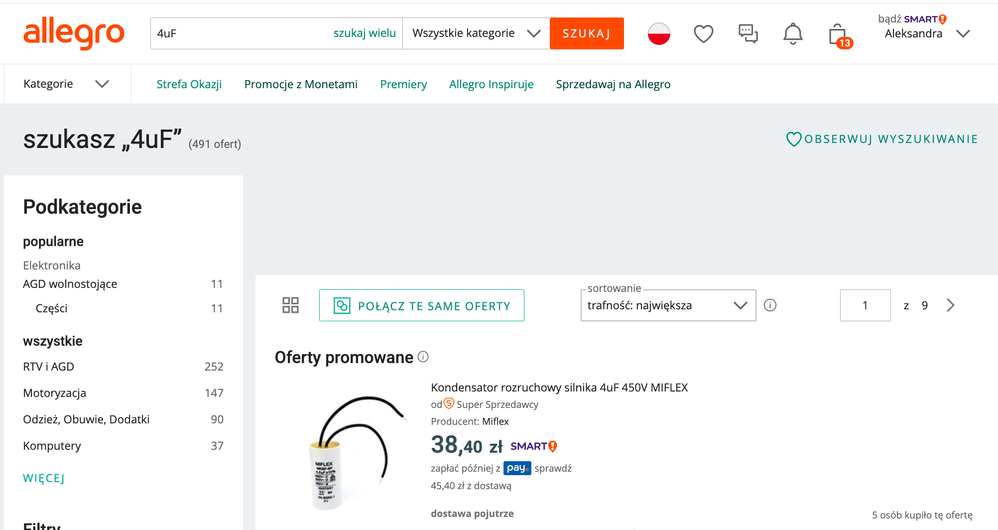Click WIĘCEJ to show more subcategories
Screen dimensions: 998x530
click(x=44, y=478)
